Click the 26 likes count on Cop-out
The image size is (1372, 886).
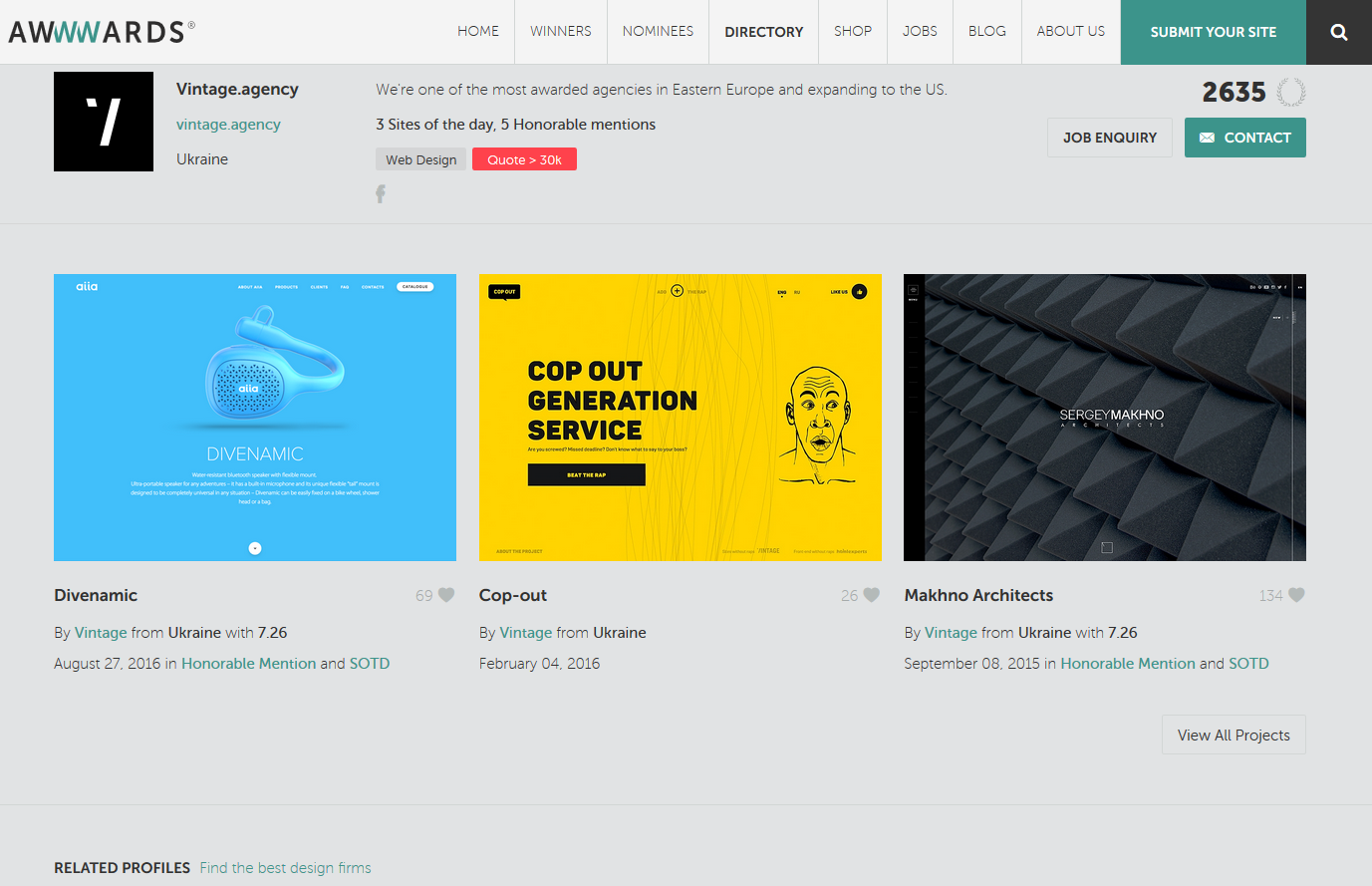click(849, 595)
